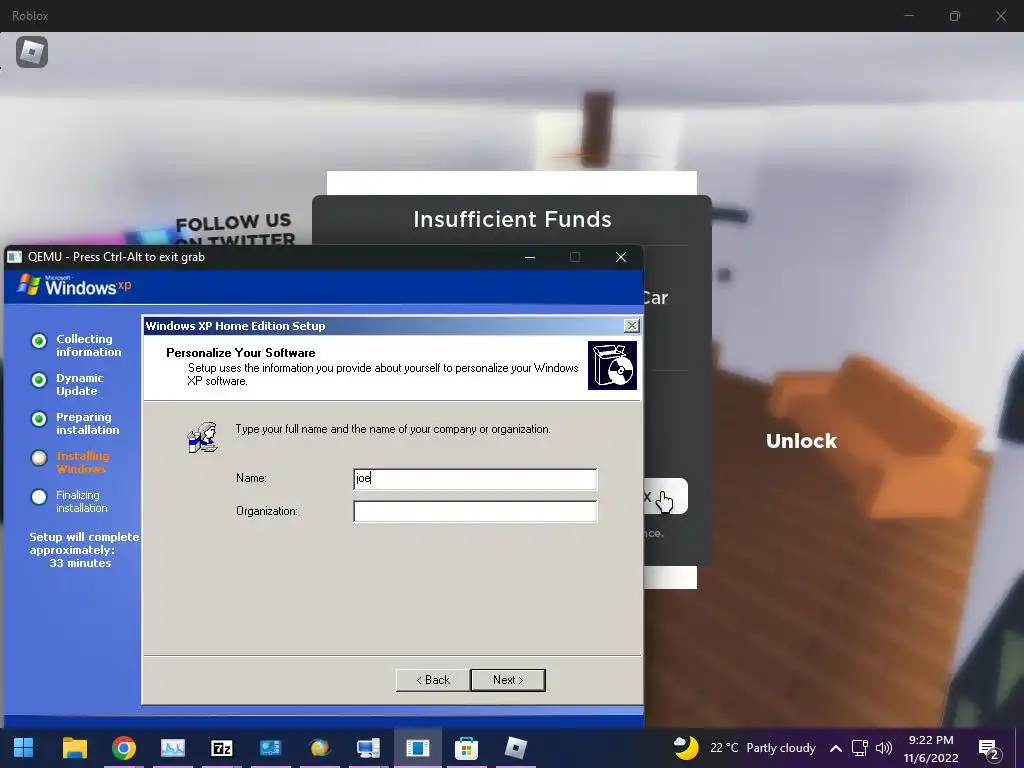Open 7-Zip from the taskbar
1024x768 pixels.
tap(221, 748)
